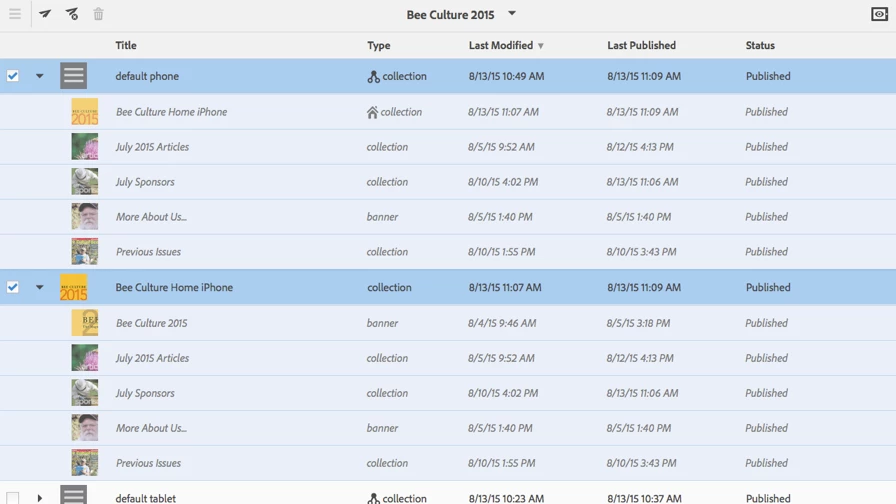Click the Published status of default tablet

pos(768,498)
